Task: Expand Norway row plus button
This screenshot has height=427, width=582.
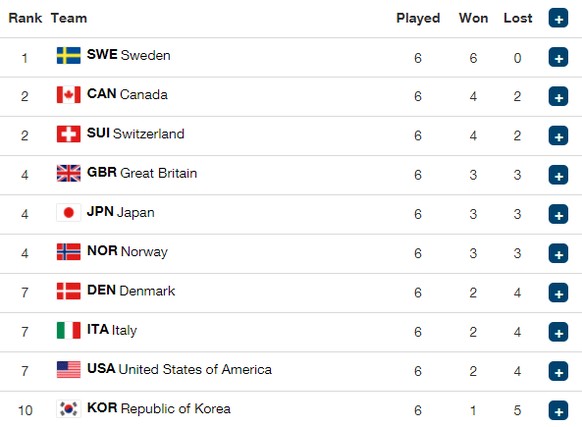Action: (x=558, y=253)
